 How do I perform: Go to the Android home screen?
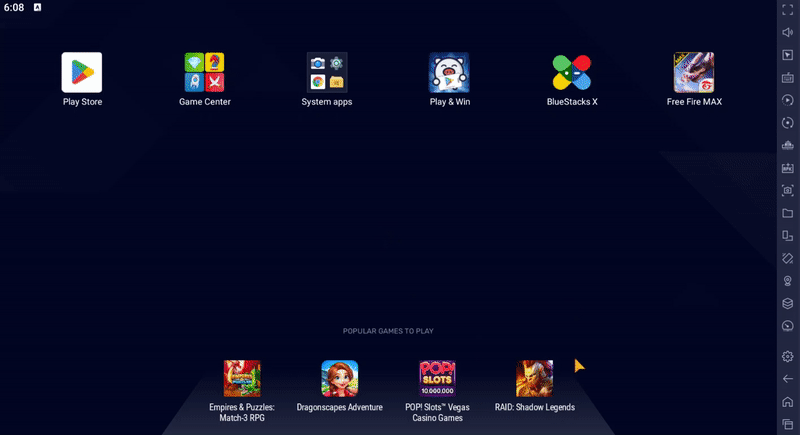pos(788,401)
